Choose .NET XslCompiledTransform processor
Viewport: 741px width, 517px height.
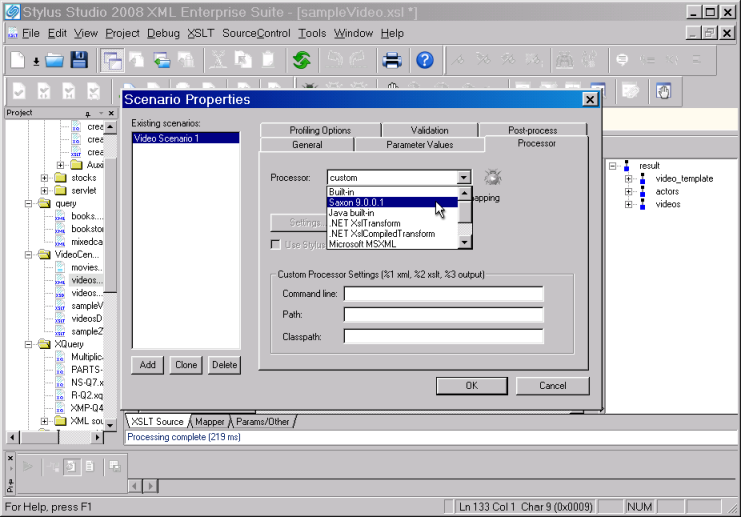click(392, 233)
